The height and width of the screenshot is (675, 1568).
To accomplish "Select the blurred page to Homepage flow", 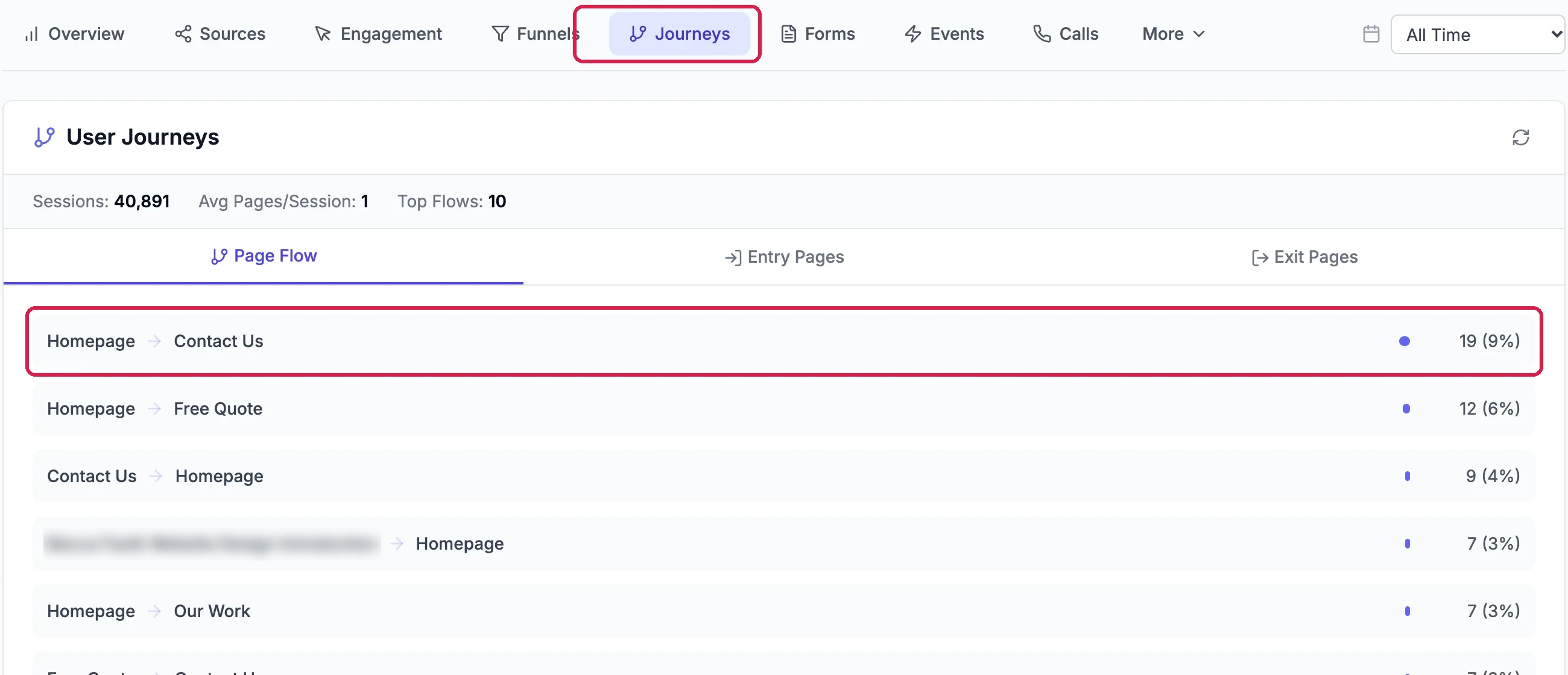I will [x=784, y=544].
